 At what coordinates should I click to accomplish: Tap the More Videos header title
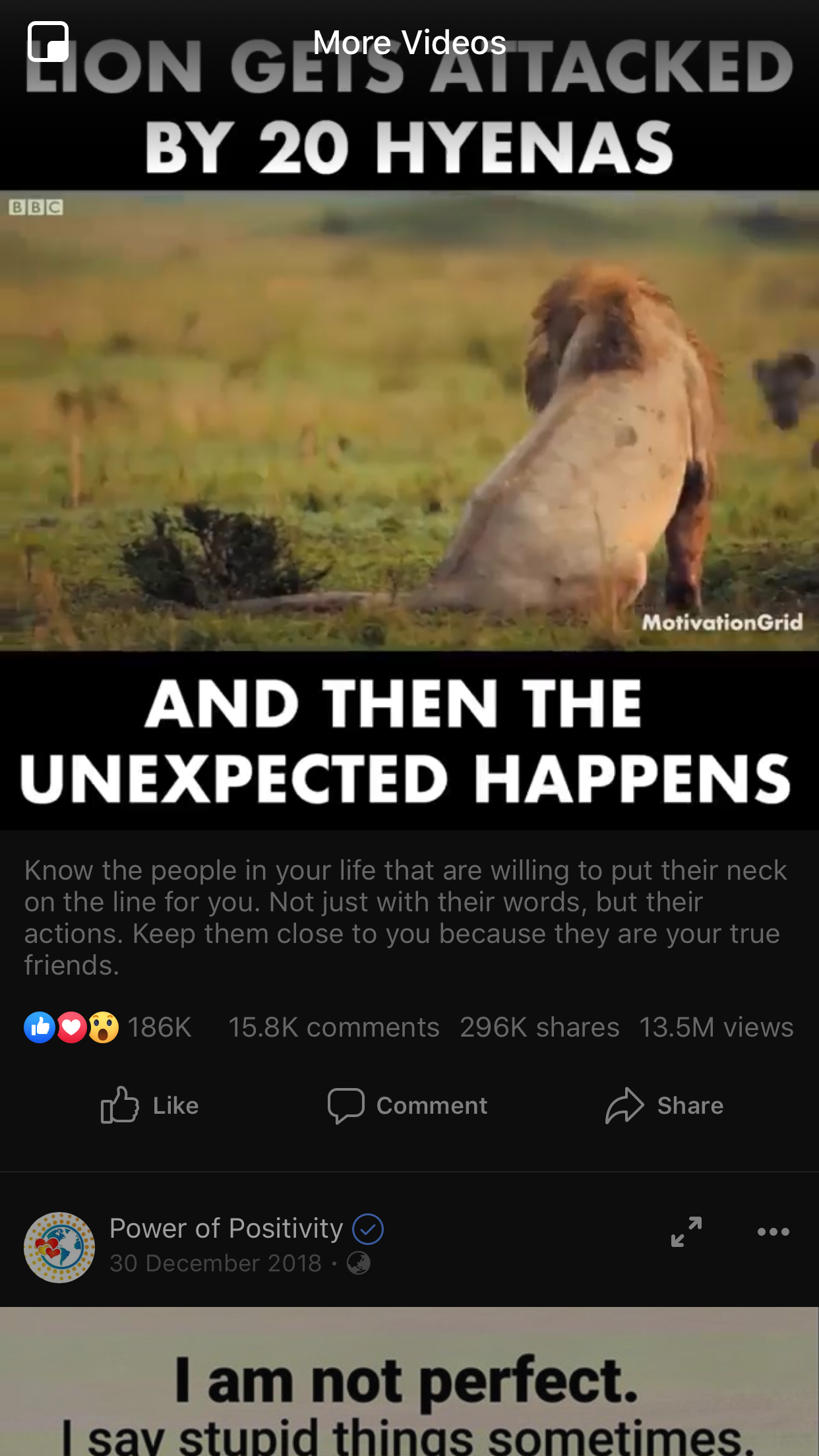pyautogui.click(x=409, y=43)
